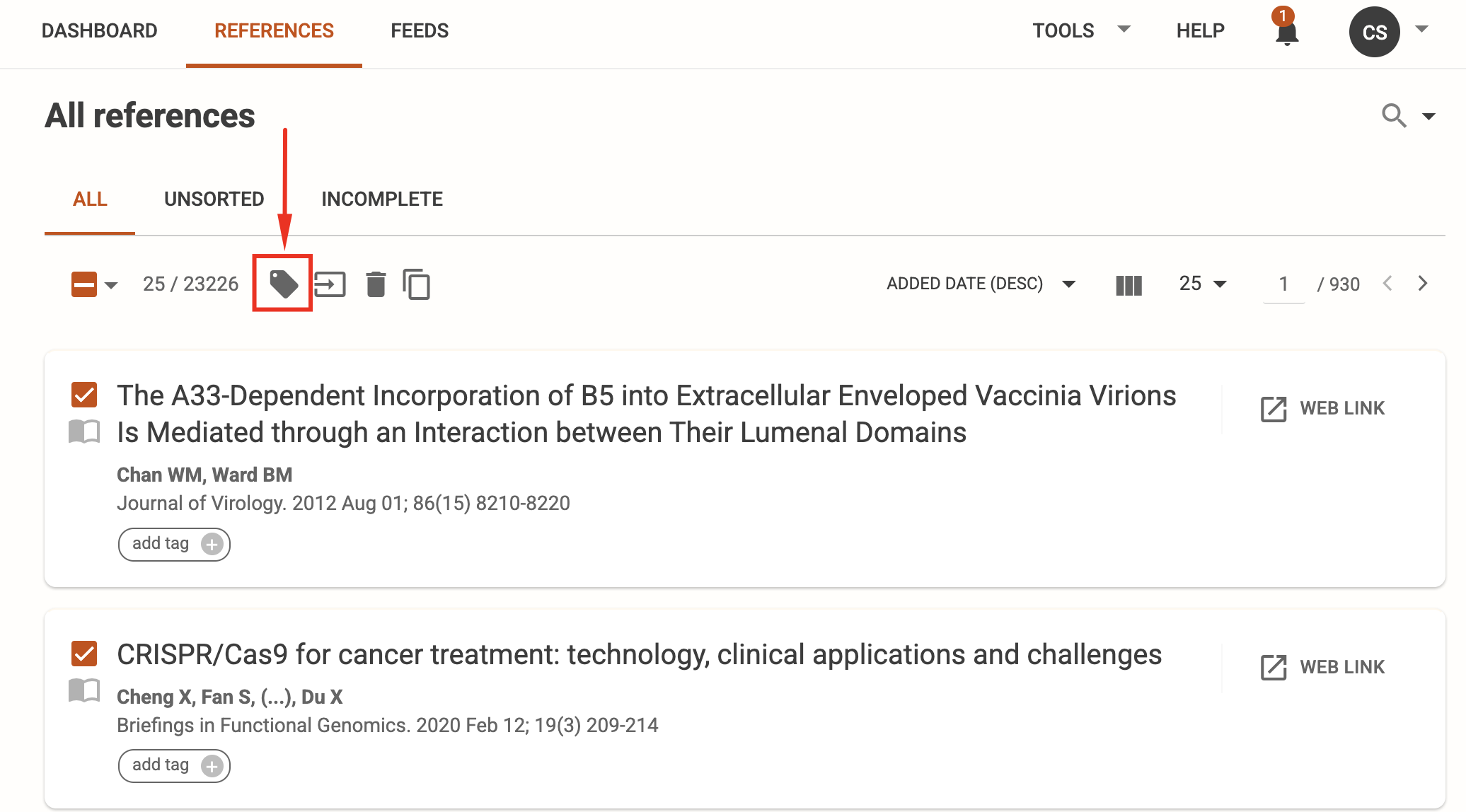Click the search magnifier icon
1466x812 pixels.
(x=1393, y=115)
